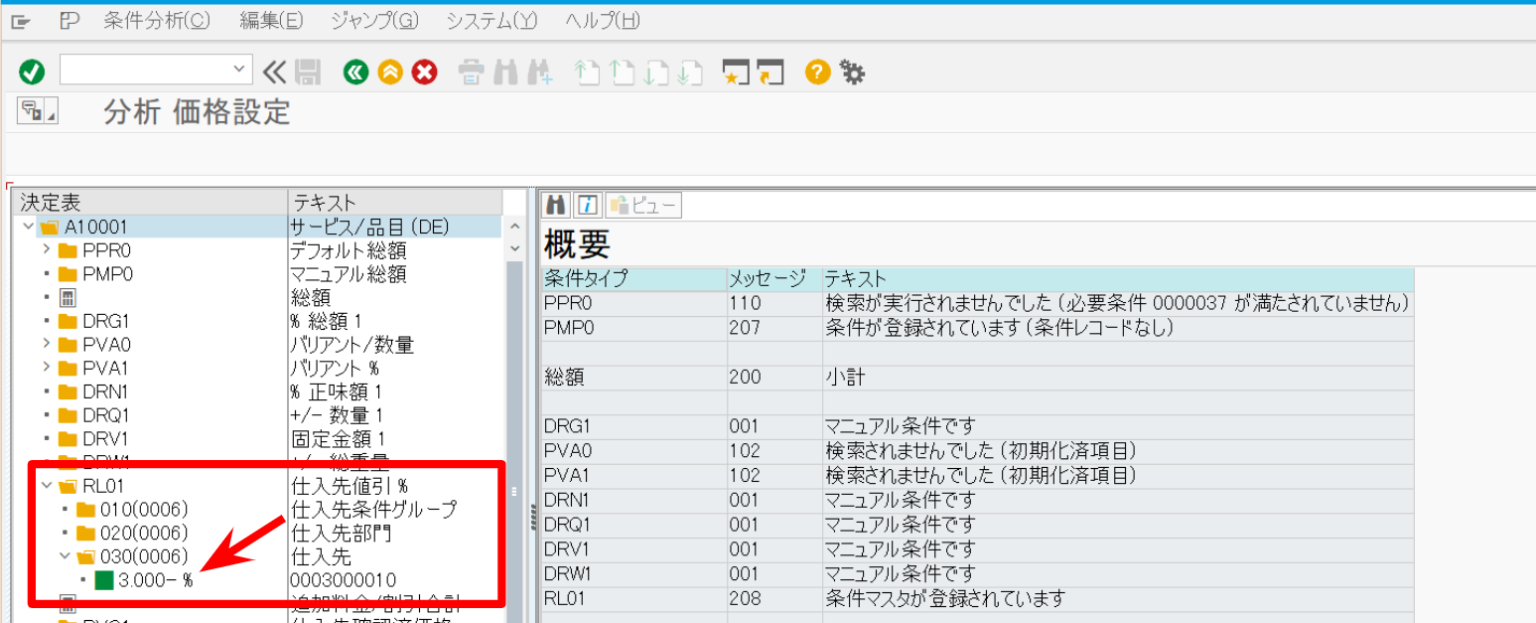Screen dimensions: 1536x623
Task: Click the session exit icon left of menu bar
Action: (x=20, y=20)
